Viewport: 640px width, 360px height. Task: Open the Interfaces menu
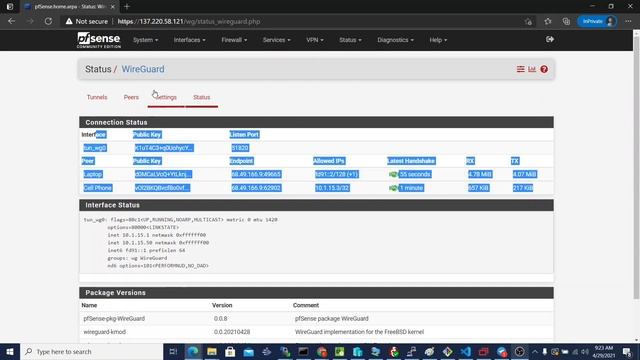click(189, 40)
